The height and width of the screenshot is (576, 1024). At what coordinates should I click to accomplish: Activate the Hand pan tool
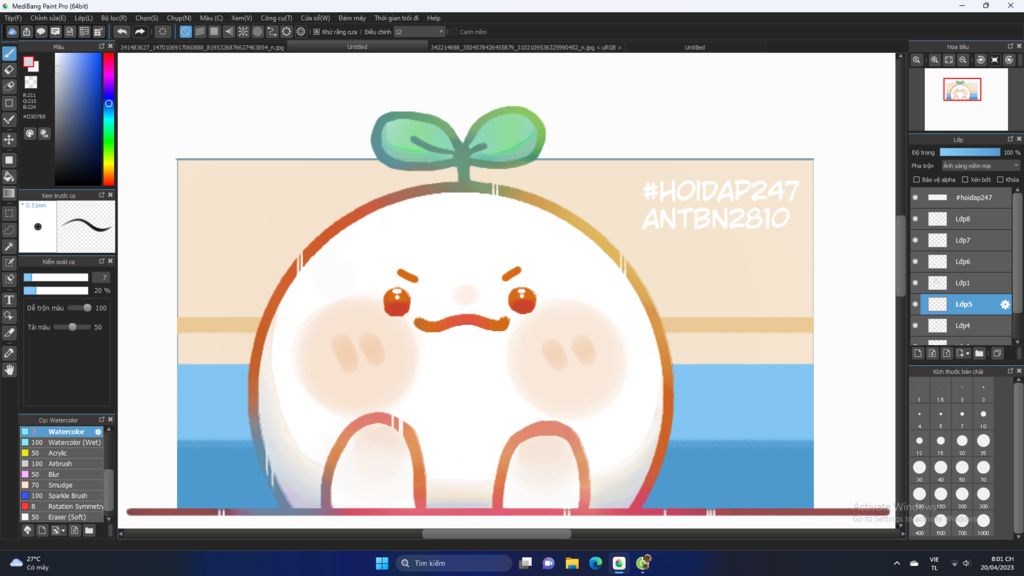tap(9, 370)
